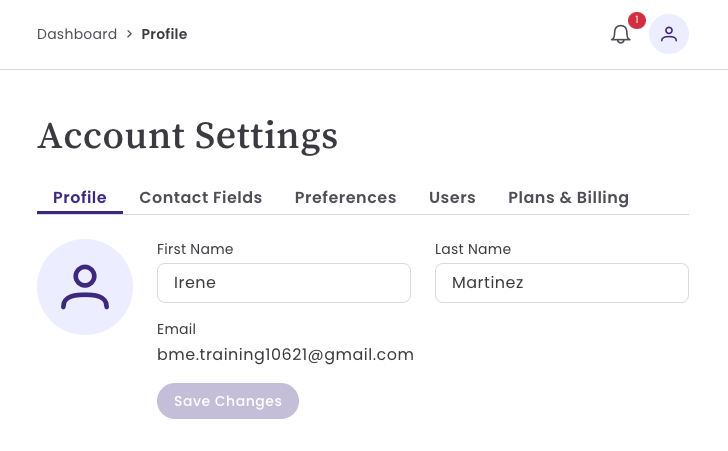
Task: Click the First Name label
Action: 195,249
